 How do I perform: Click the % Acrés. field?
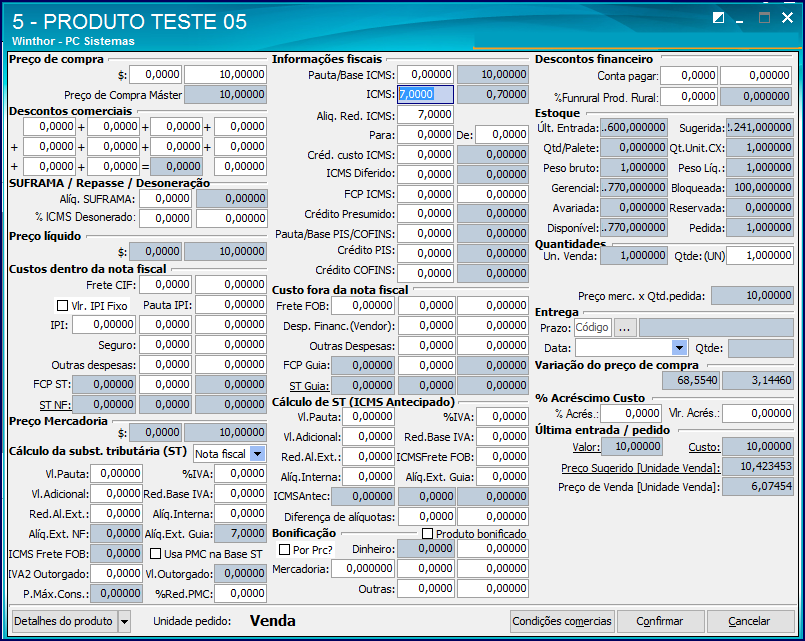point(631,414)
